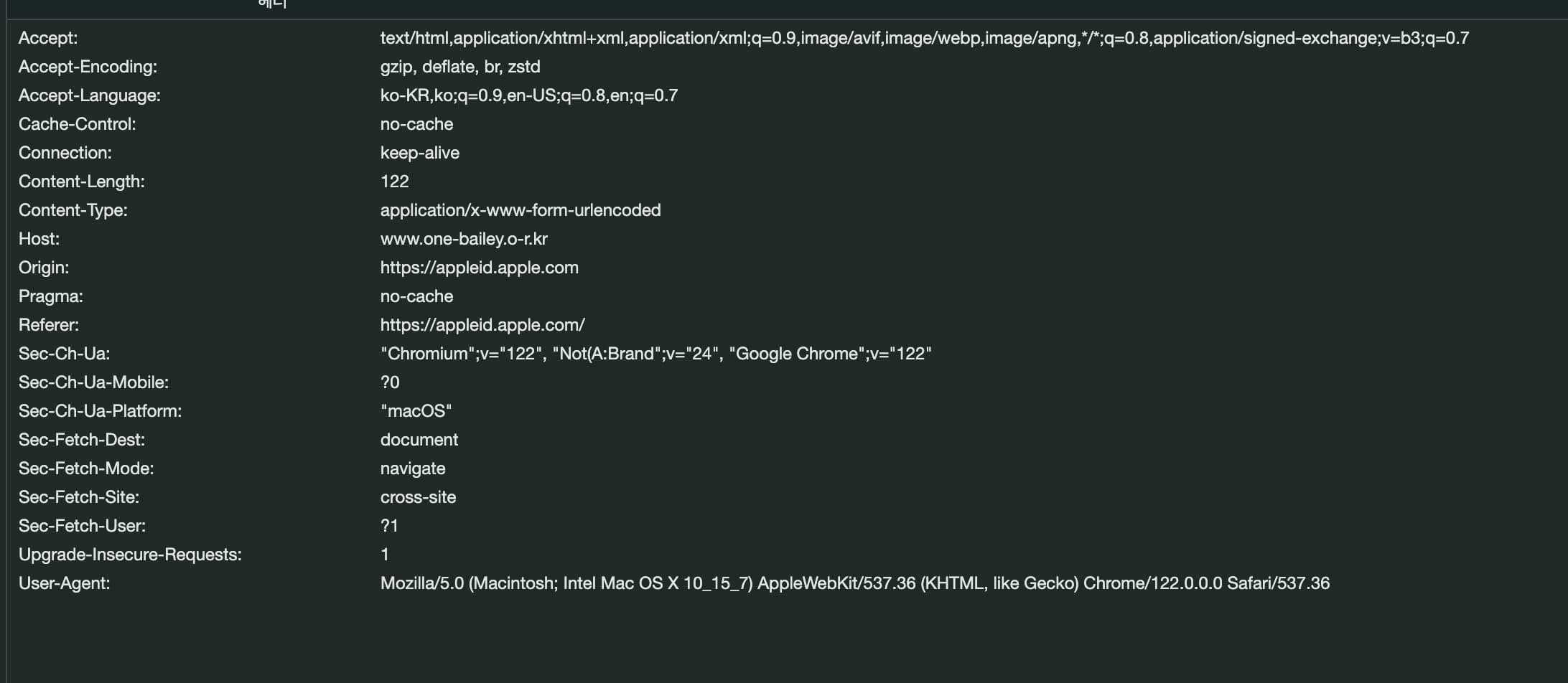Select the Cache-Control header label
The width and height of the screenshot is (1568, 683).
pos(77,124)
